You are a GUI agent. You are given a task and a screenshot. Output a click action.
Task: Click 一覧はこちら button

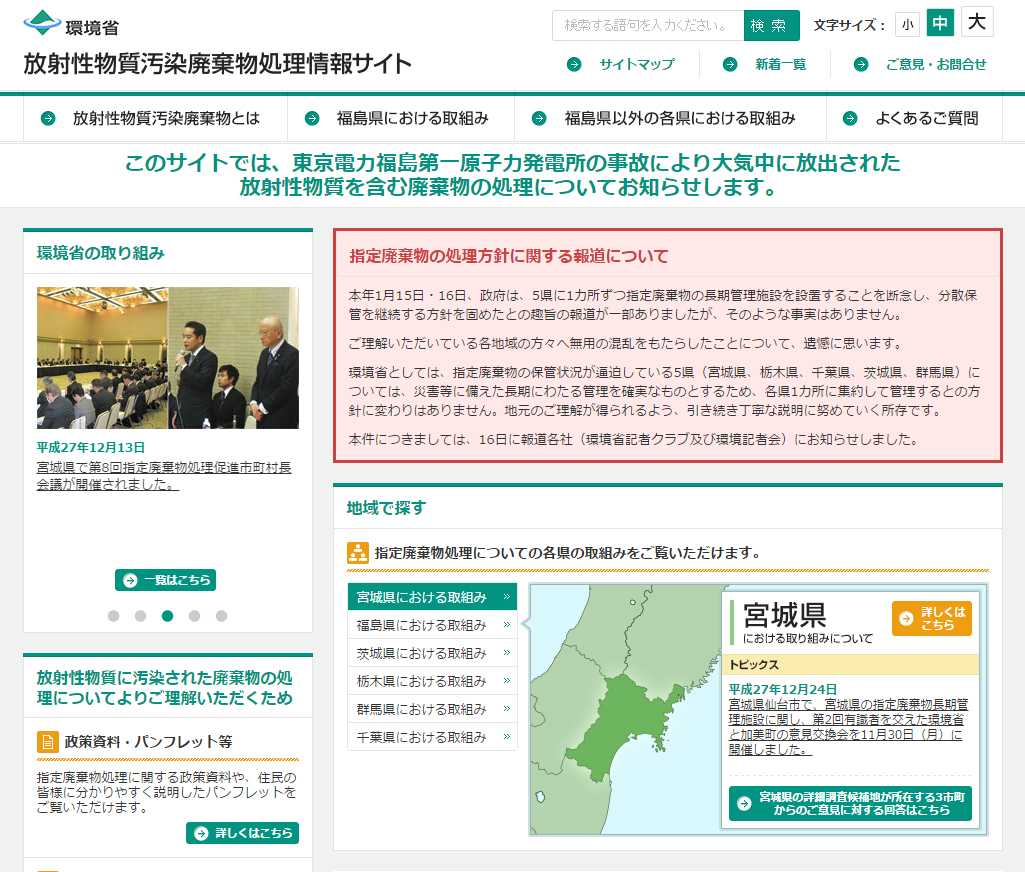pyautogui.click(x=165, y=580)
